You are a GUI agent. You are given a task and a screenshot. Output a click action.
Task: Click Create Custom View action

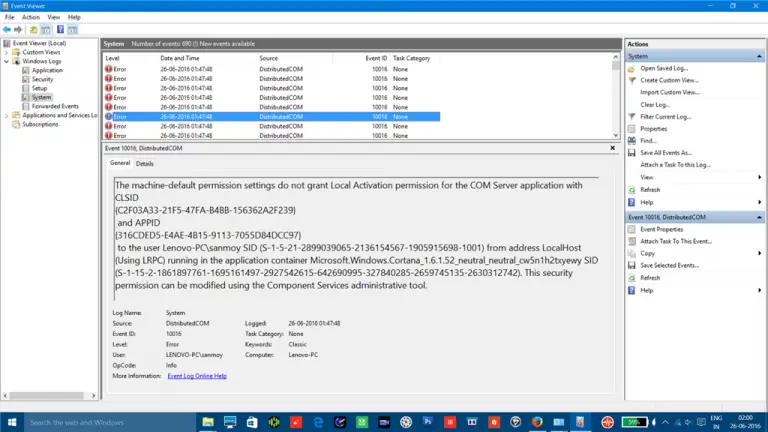669,80
